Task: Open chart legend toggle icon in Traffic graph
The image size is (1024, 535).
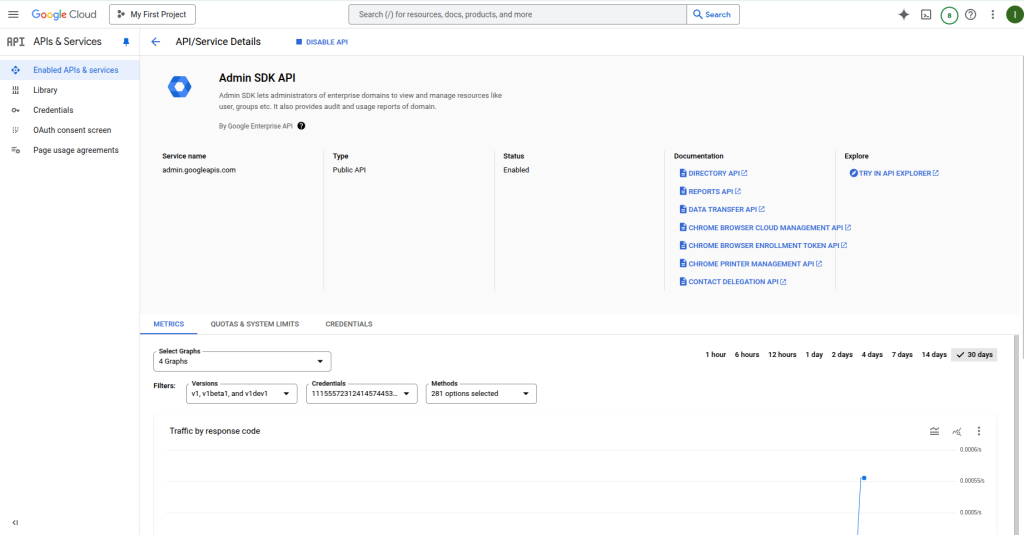Action: 934,431
